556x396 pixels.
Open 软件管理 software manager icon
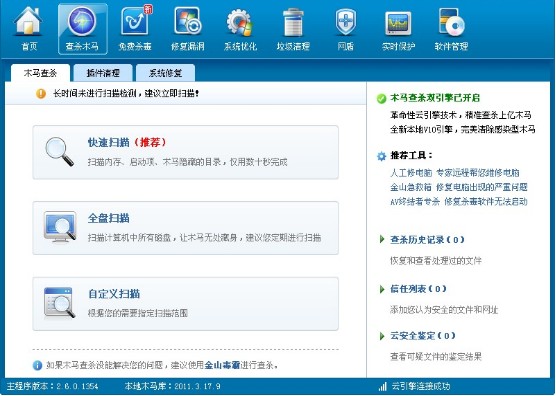451,29
